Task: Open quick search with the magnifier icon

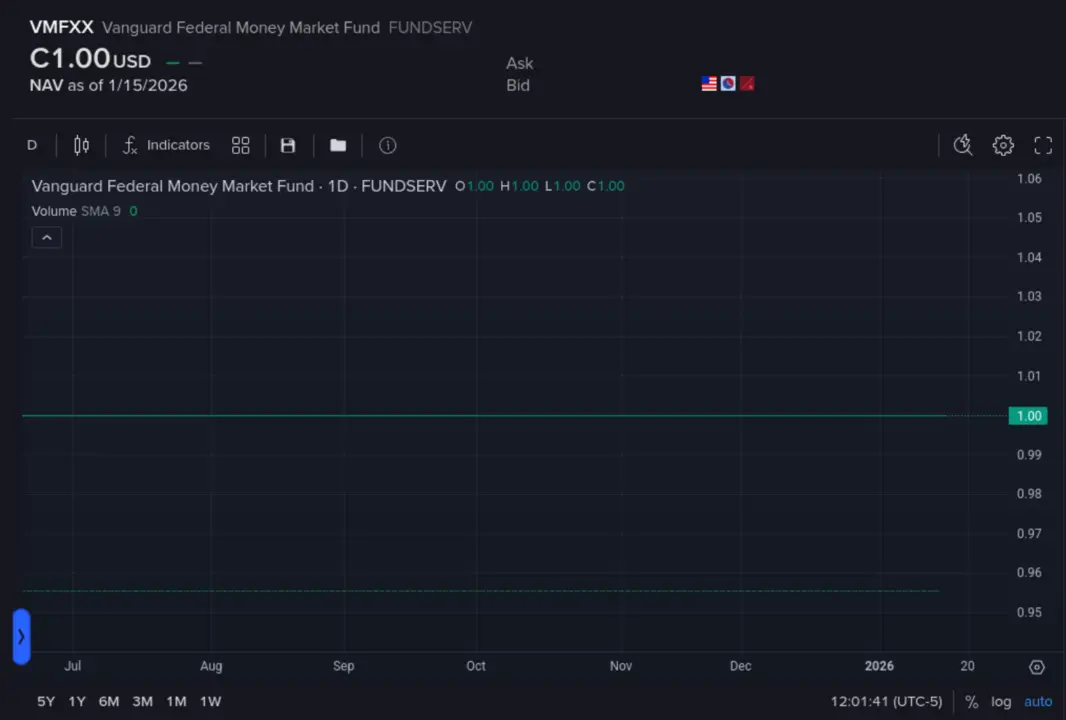Action: coord(962,145)
